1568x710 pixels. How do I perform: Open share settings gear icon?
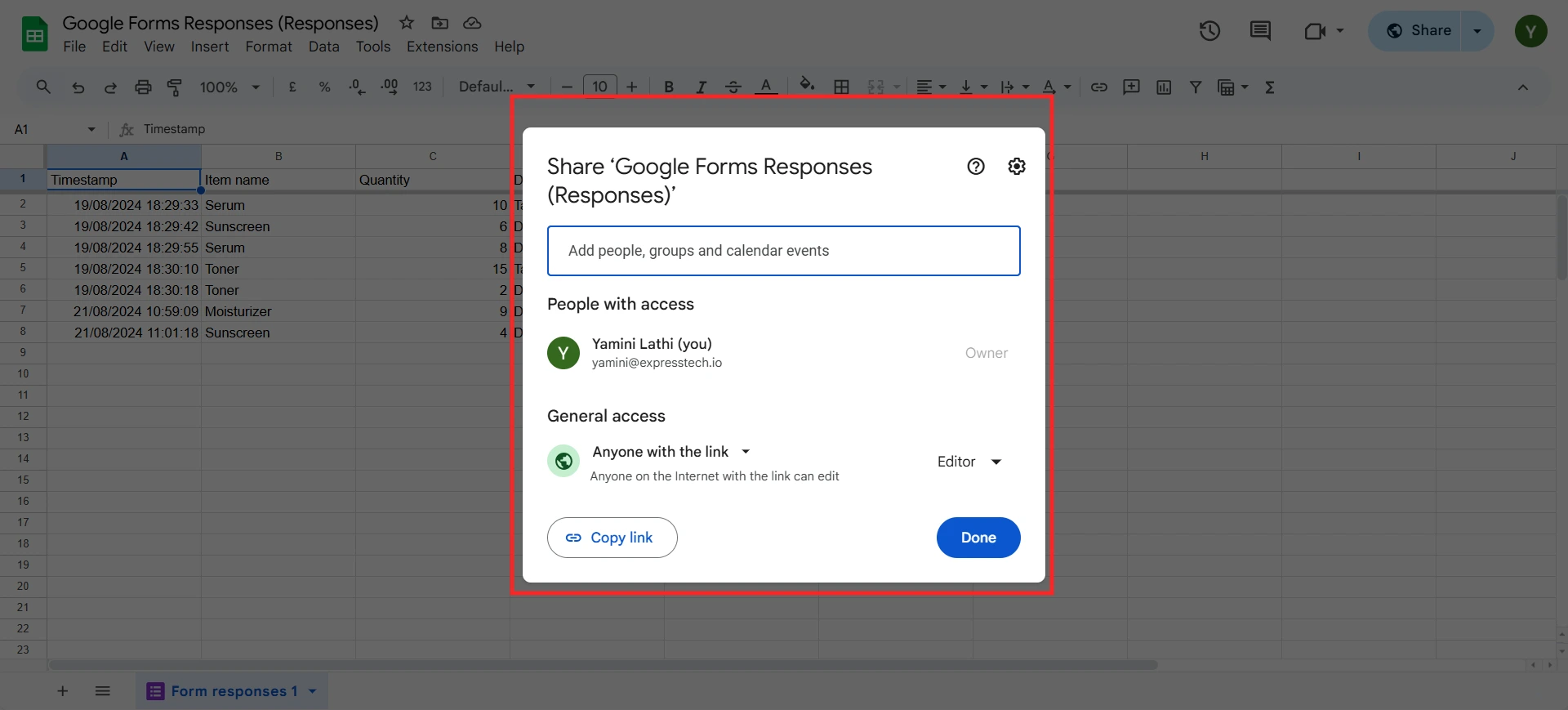pos(1017,167)
